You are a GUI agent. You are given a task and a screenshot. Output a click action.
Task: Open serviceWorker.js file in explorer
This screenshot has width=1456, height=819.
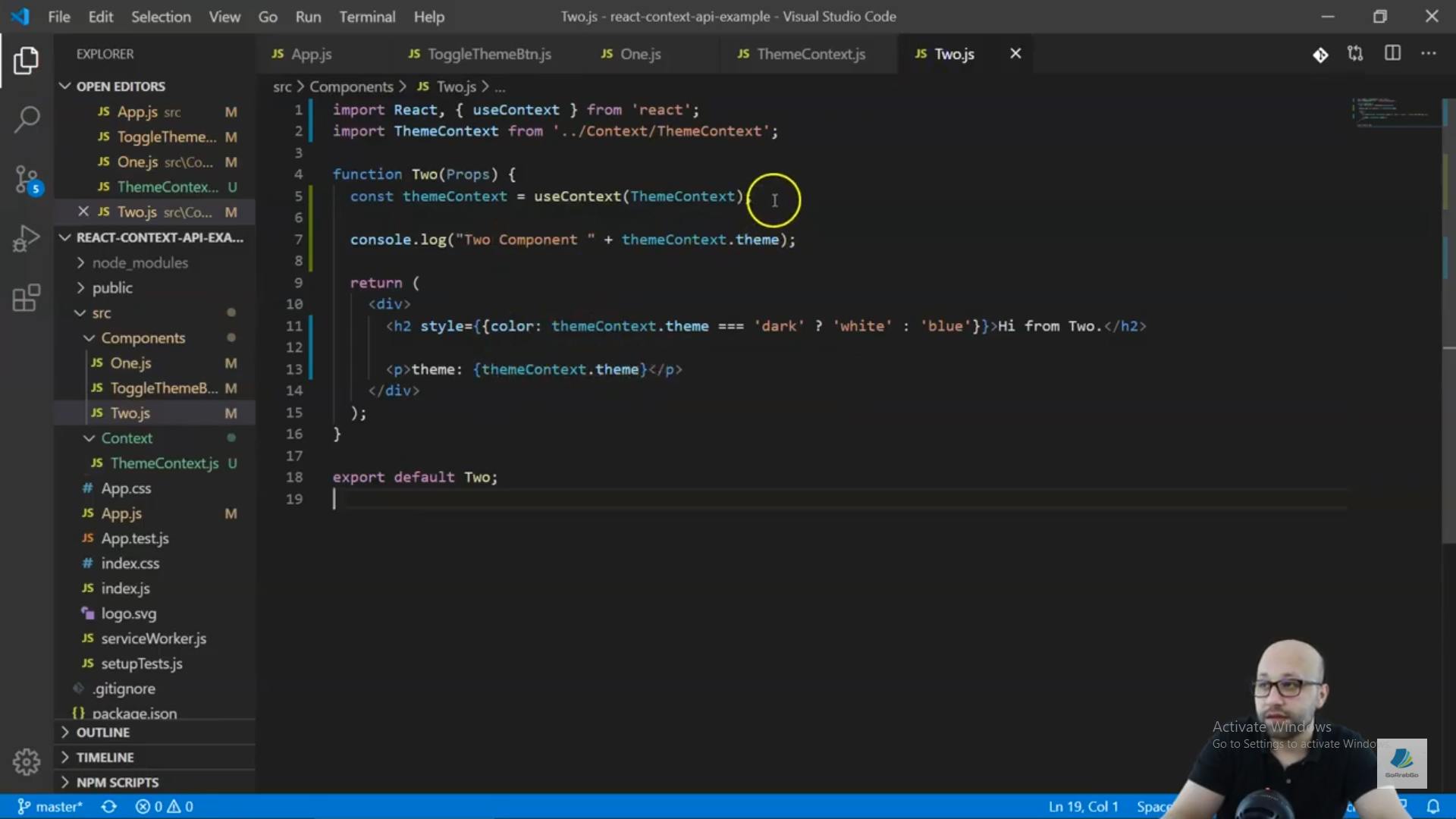pyautogui.click(x=153, y=639)
